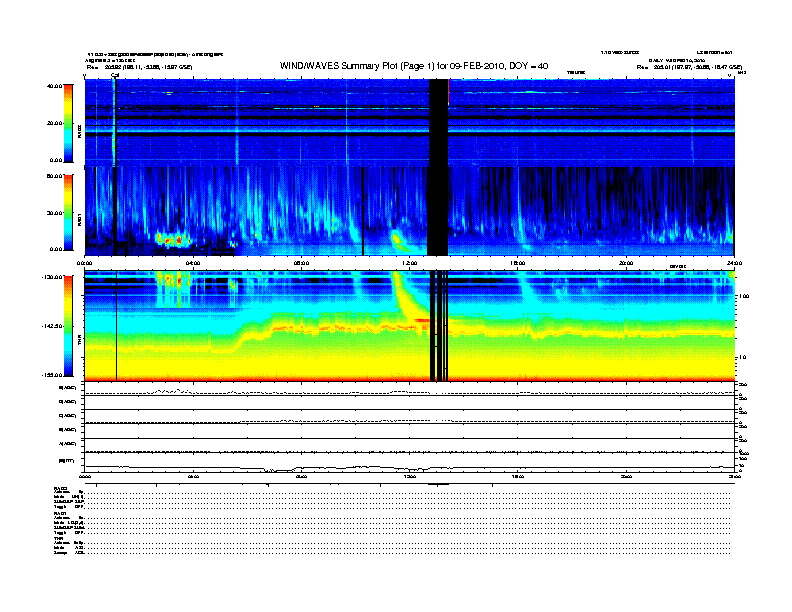Image resolution: width=792 pixels, height=612 pixels.
Task: Click the bright drifting burst in RAD1 before 12:00
Action: [402, 240]
